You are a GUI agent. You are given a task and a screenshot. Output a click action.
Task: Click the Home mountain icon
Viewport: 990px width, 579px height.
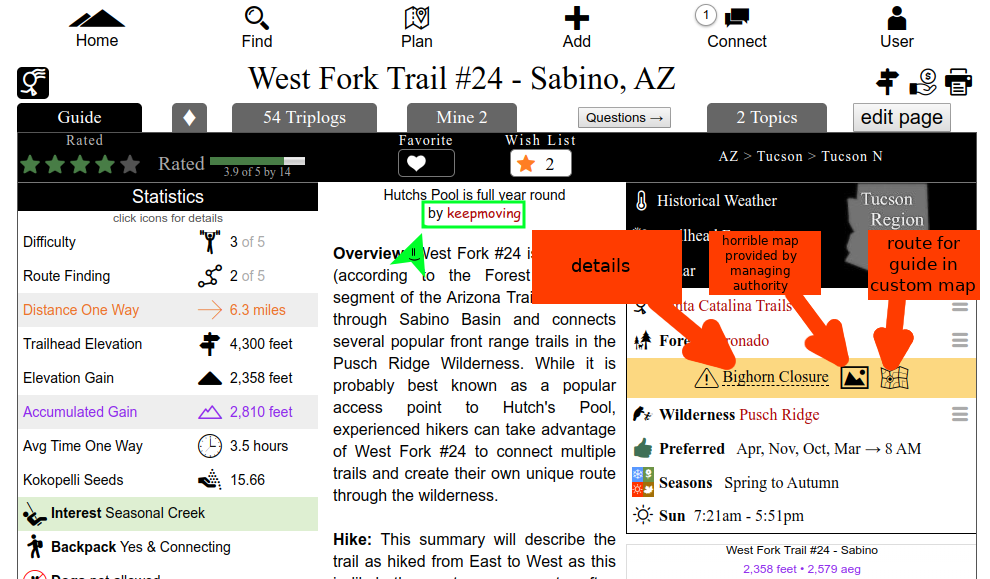[97, 19]
